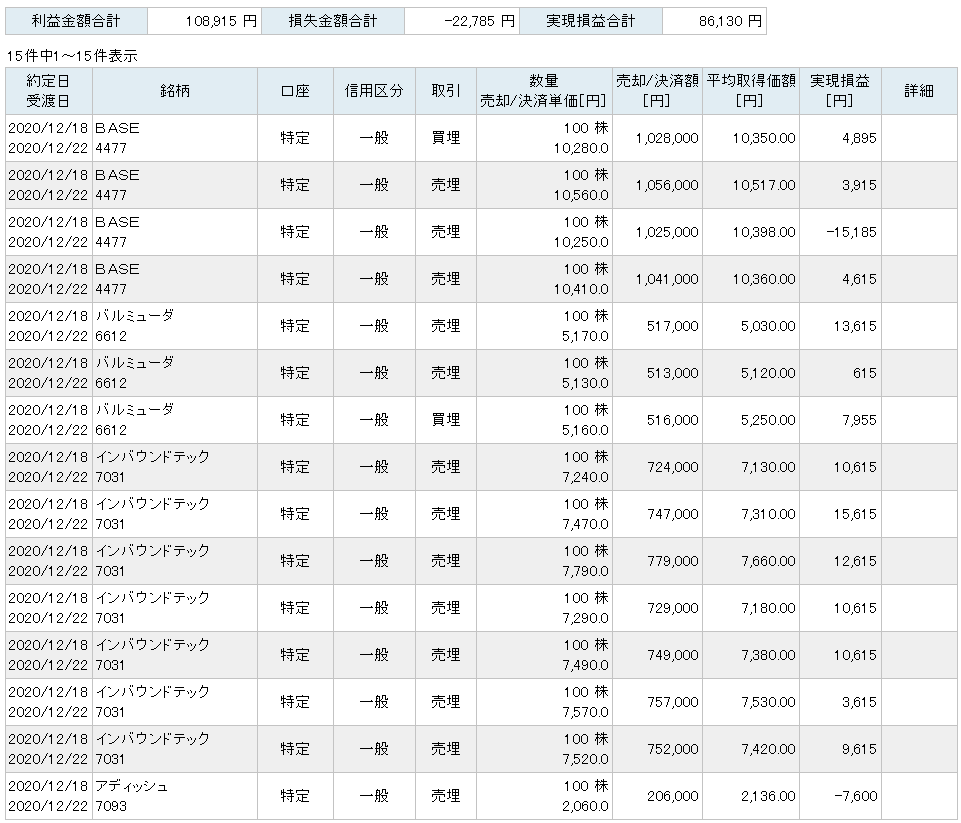This screenshot has height=823, width=961.
Task: Click the 口座 column header
Action: [x=295, y=91]
